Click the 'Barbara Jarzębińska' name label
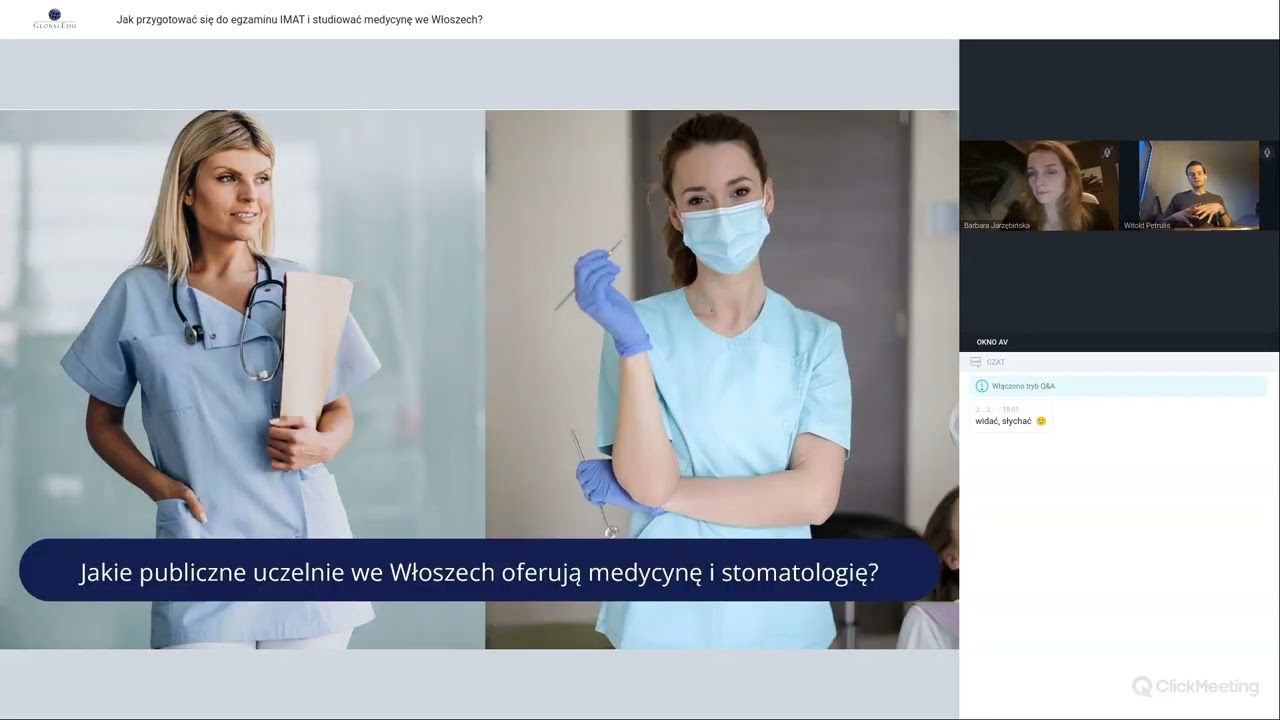This screenshot has width=1280, height=720. coord(996,226)
